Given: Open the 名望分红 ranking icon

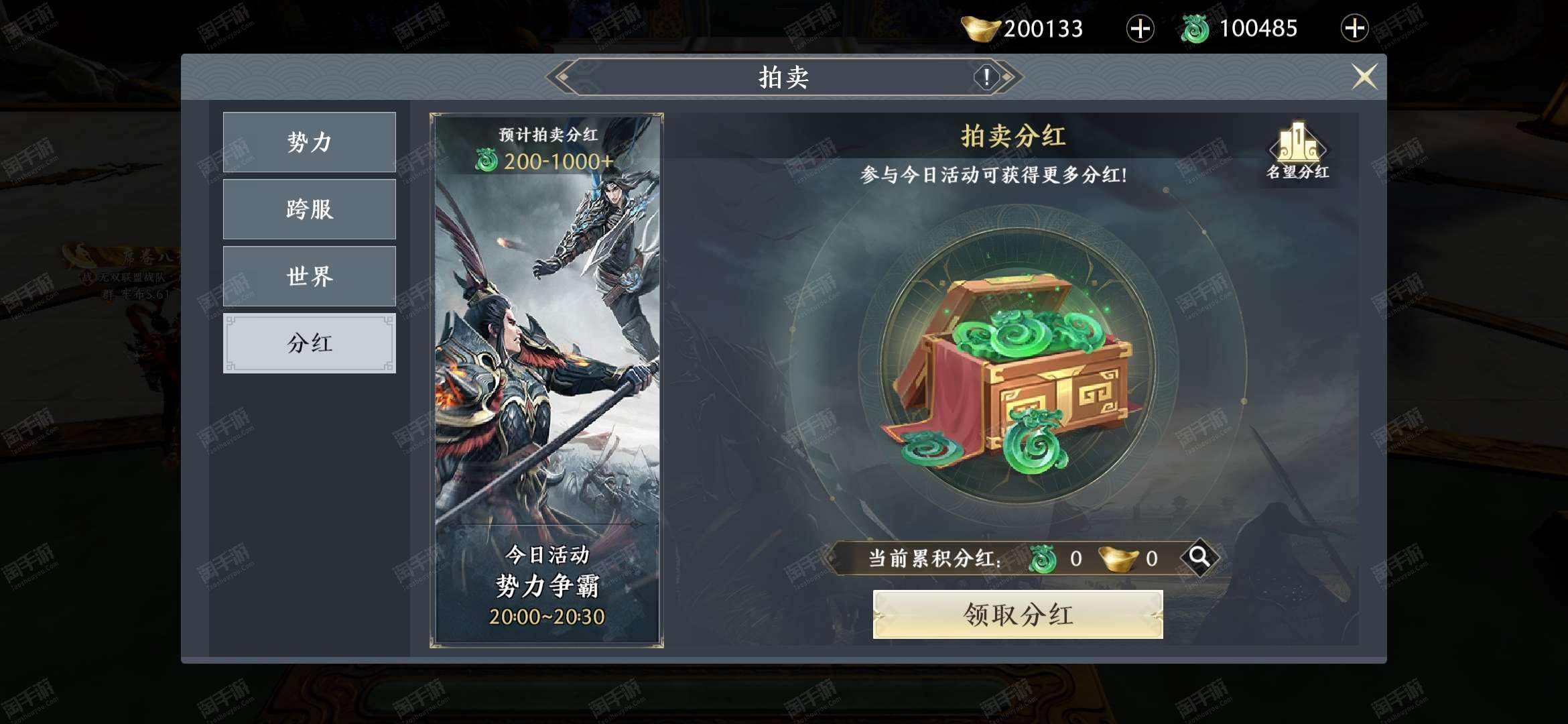Looking at the screenshot, I should point(1298,152).
